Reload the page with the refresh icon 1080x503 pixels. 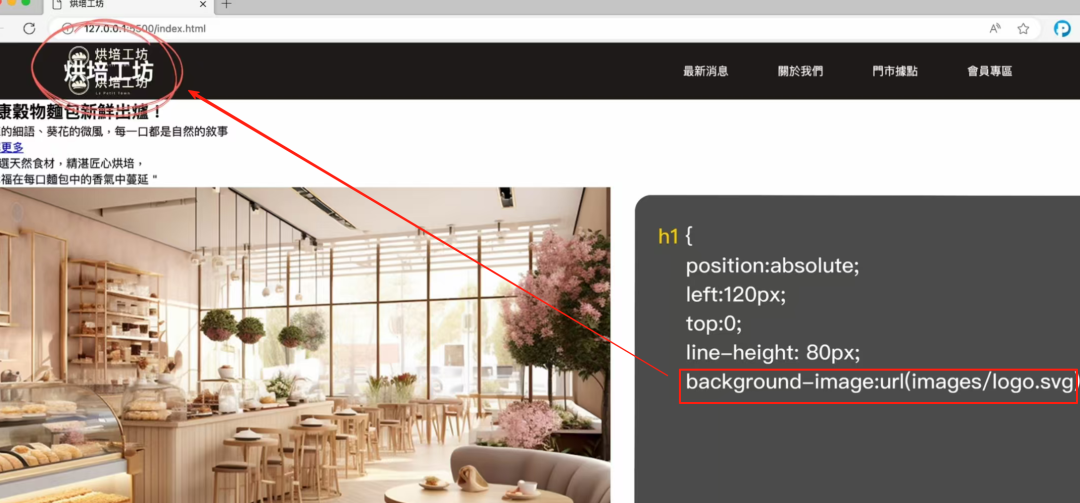pyautogui.click(x=29, y=28)
